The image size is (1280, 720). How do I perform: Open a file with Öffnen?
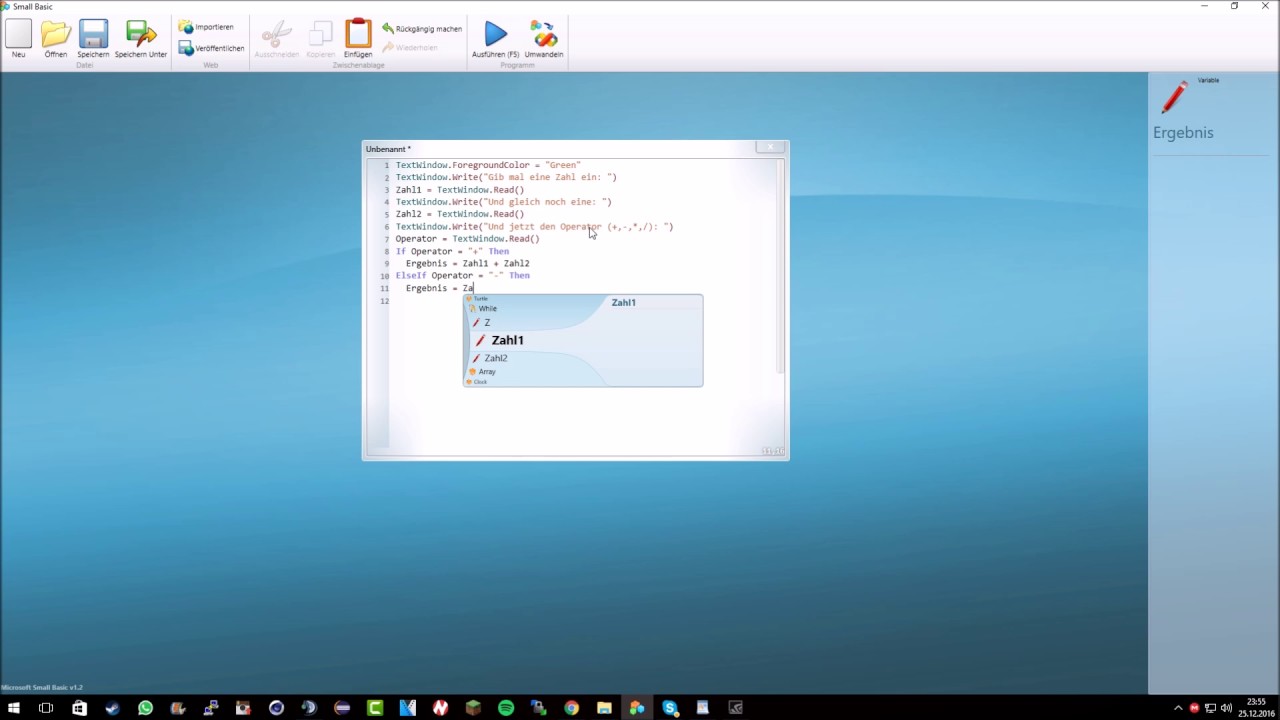pyautogui.click(x=56, y=38)
